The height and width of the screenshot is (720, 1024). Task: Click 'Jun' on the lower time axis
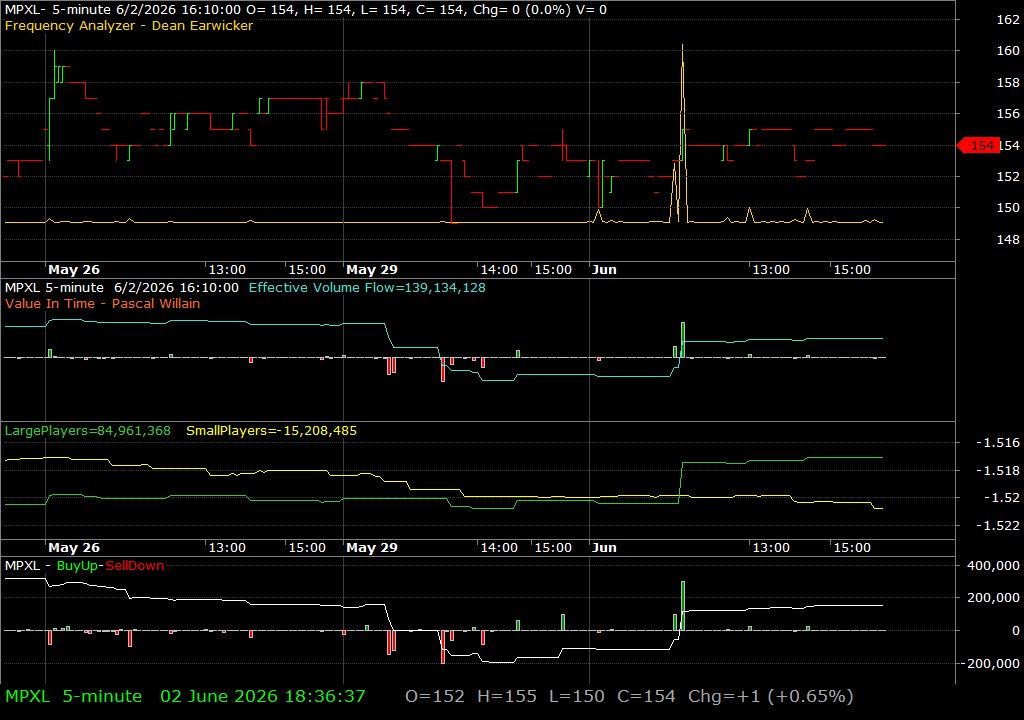point(604,548)
